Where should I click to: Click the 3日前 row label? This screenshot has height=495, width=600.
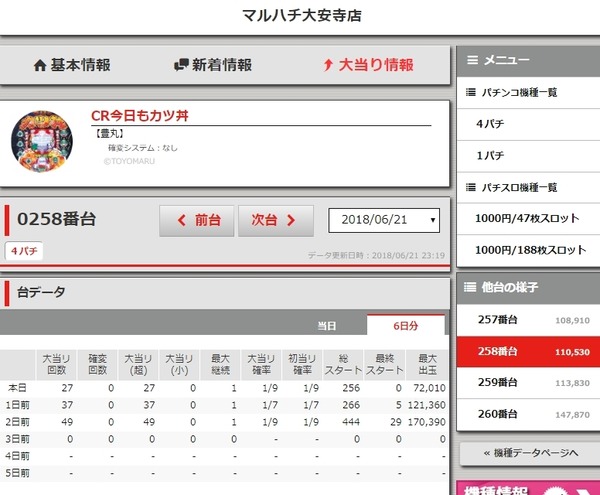click(17, 439)
